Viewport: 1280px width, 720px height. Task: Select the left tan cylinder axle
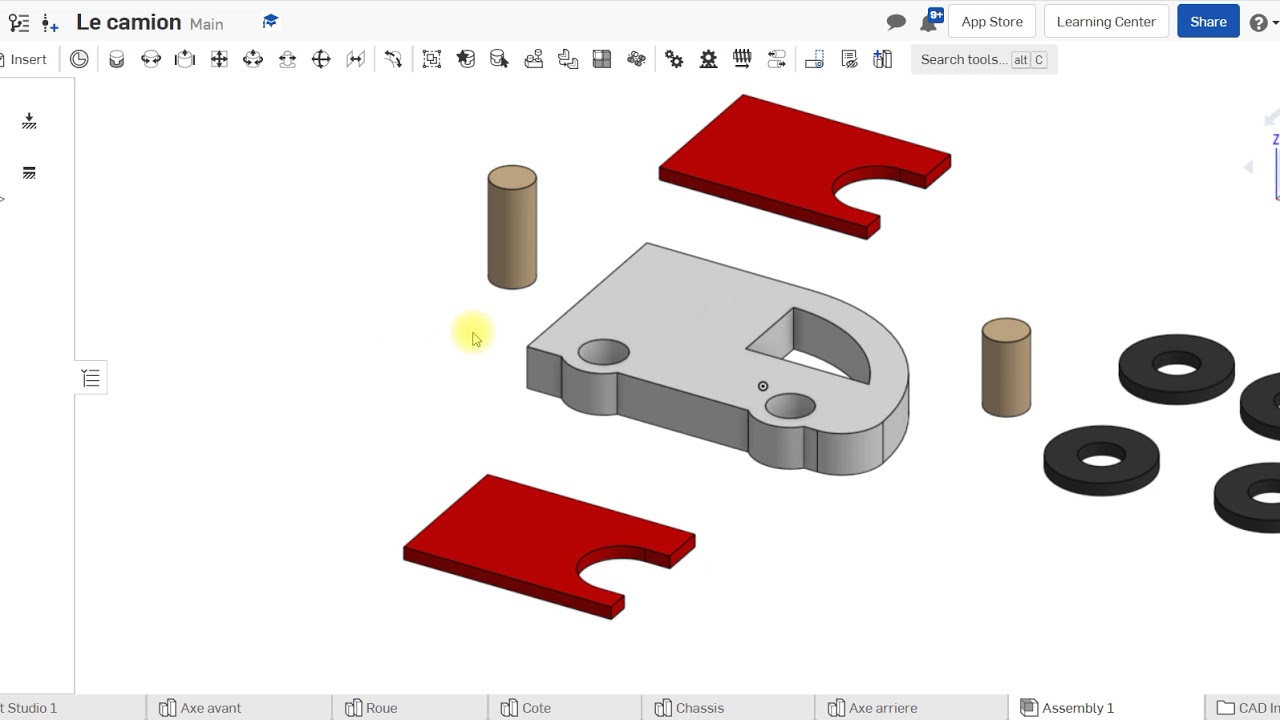pos(512,228)
